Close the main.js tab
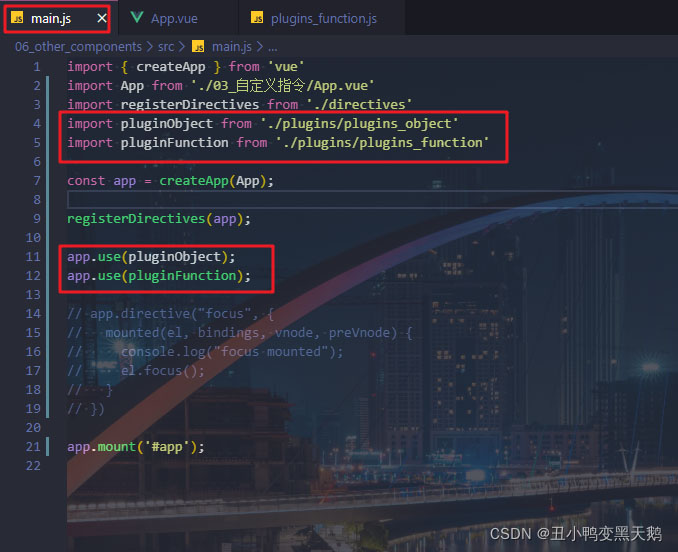This screenshot has height=552, width=678. click(x=102, y=18)
